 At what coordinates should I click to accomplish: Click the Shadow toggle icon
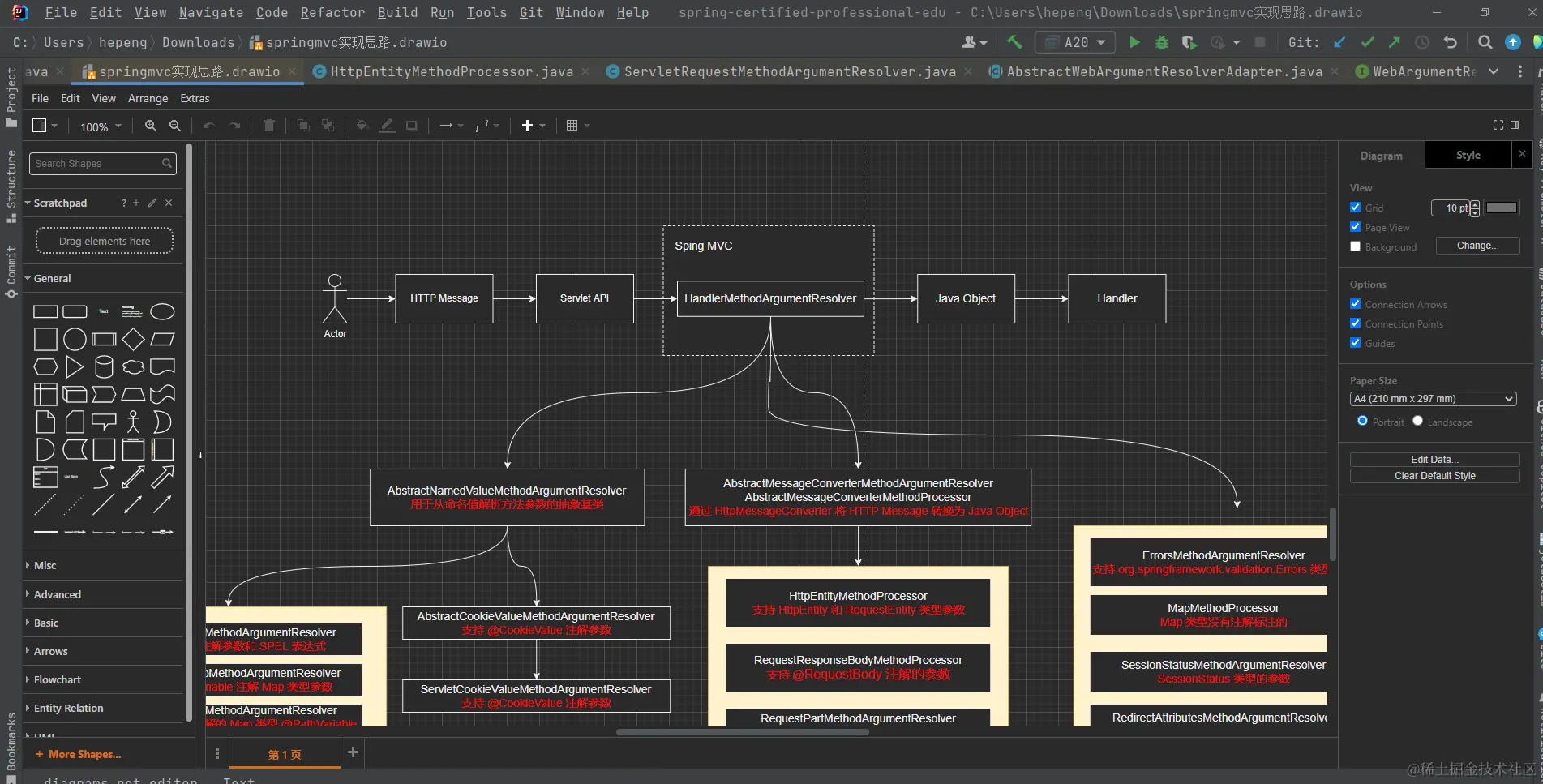412,126
